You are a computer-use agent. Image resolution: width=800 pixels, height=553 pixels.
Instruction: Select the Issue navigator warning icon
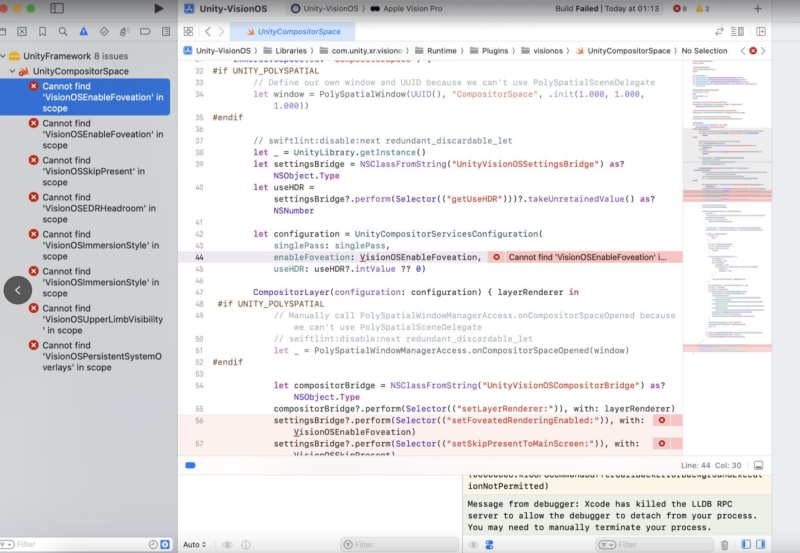point(82,32)
